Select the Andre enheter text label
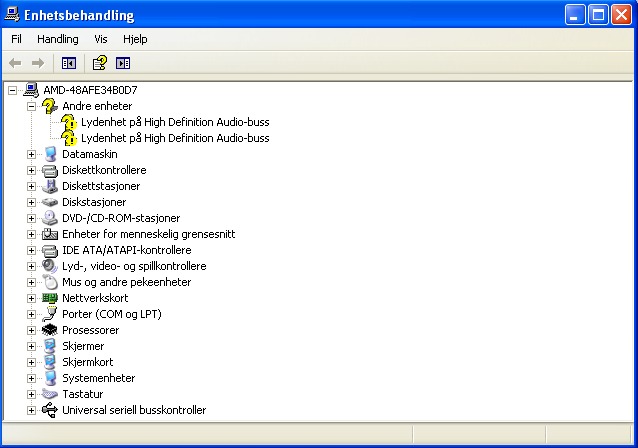This screenshot has height=448, width=638. [x=97, y=106]
